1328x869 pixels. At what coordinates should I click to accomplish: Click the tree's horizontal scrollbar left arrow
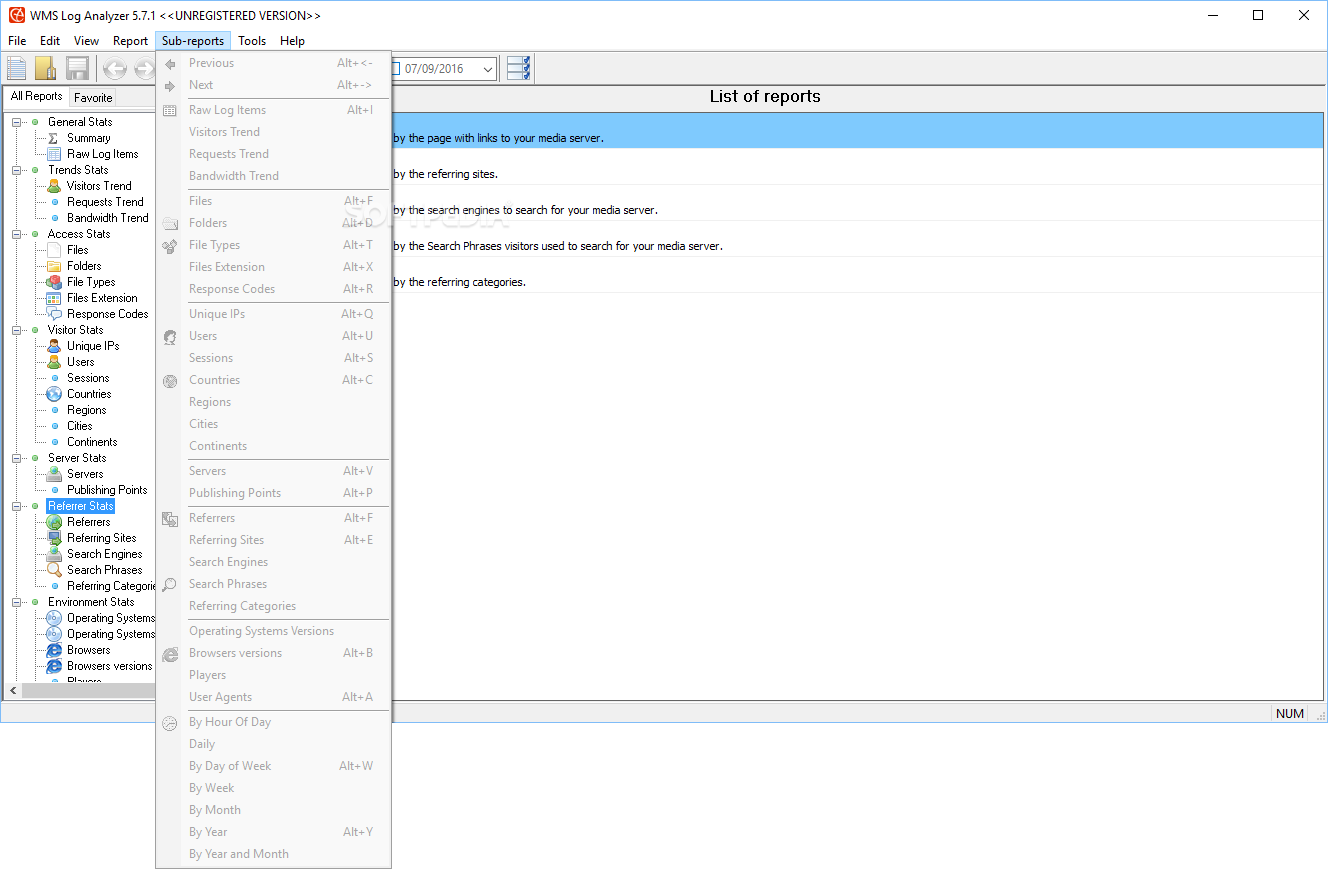(x=13, y=691)
